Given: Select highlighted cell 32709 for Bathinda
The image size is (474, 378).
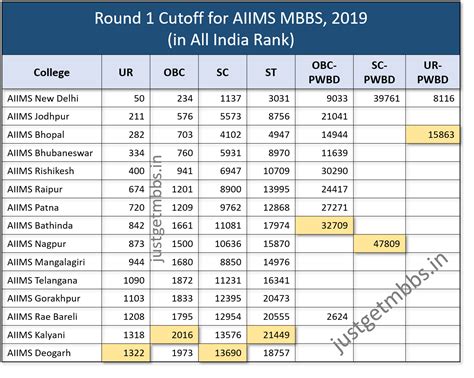Looking at the screenshot, I should 324,225.
